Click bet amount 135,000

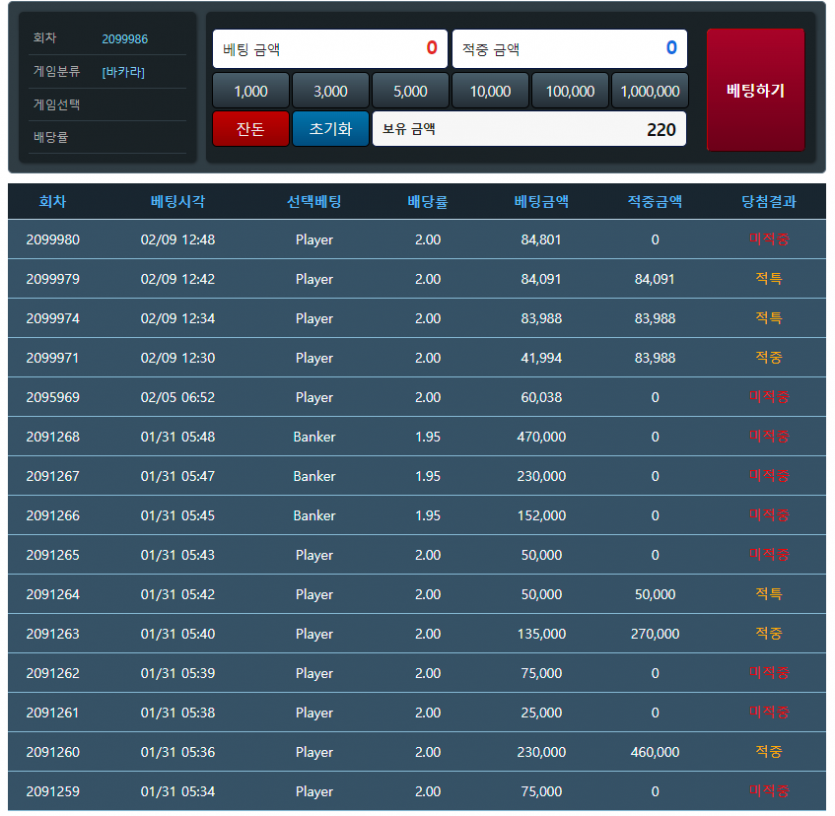[x=541, y=634]
